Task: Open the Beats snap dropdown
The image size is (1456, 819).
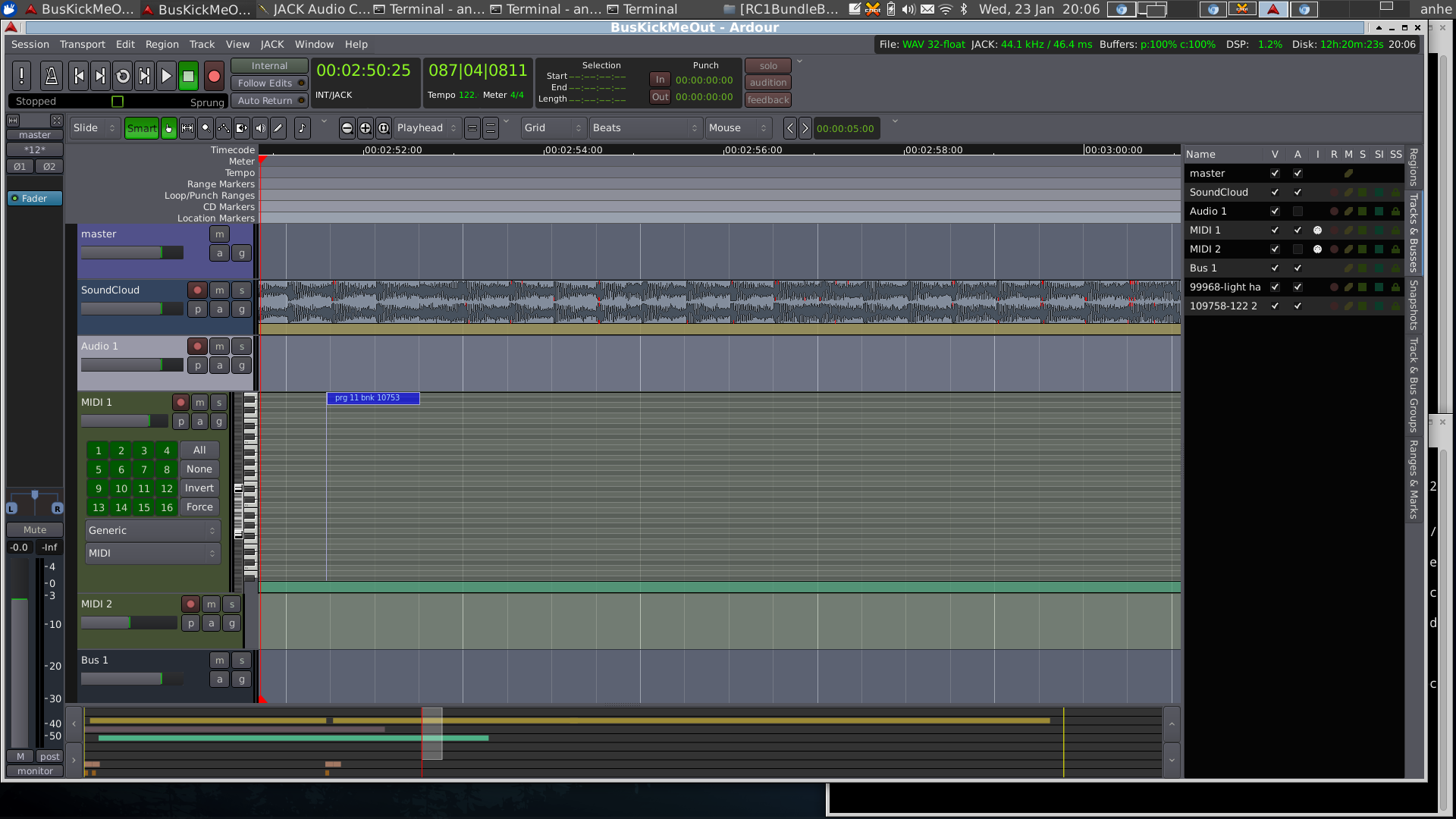Action: (645, 128)
